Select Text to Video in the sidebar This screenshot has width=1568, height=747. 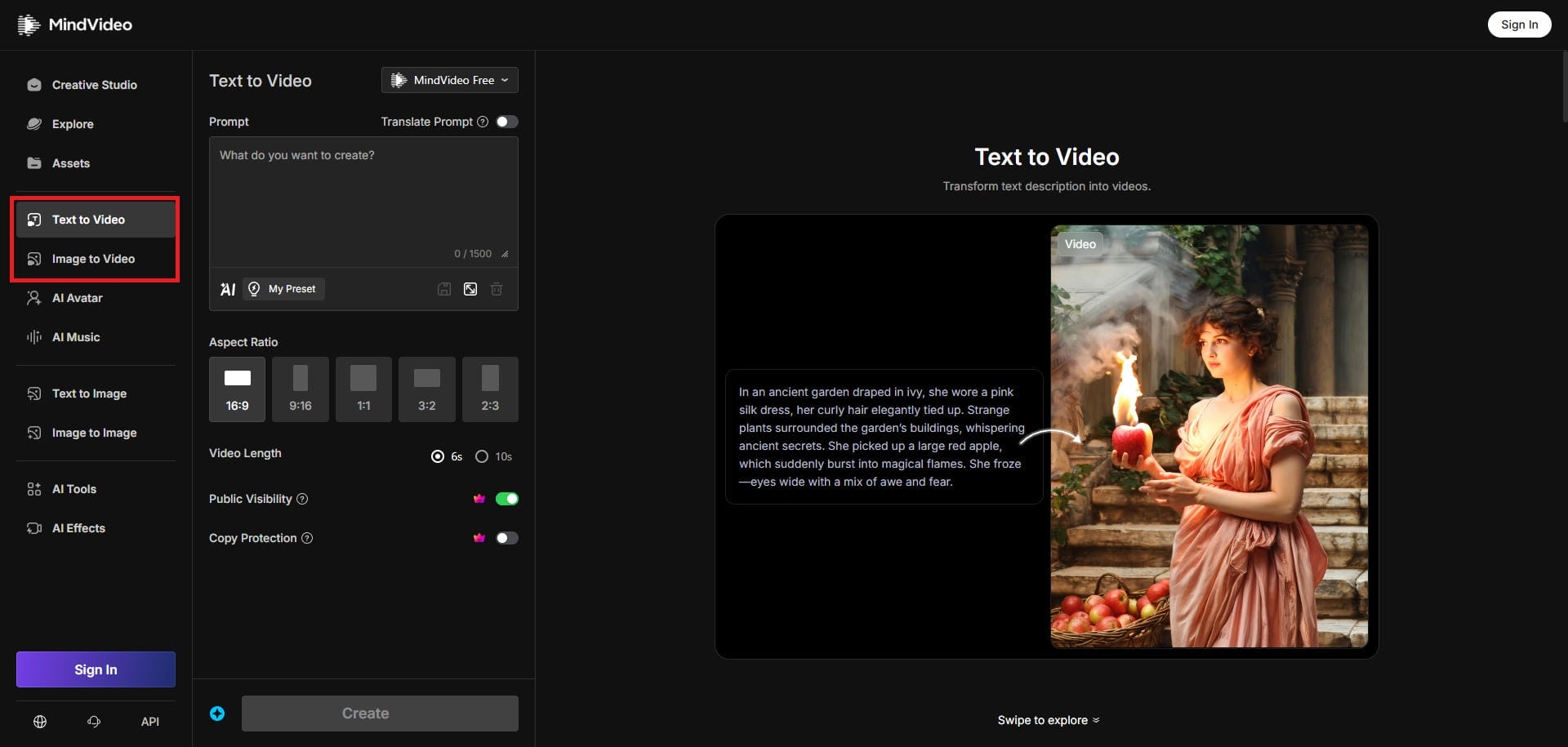coord(96,220)
